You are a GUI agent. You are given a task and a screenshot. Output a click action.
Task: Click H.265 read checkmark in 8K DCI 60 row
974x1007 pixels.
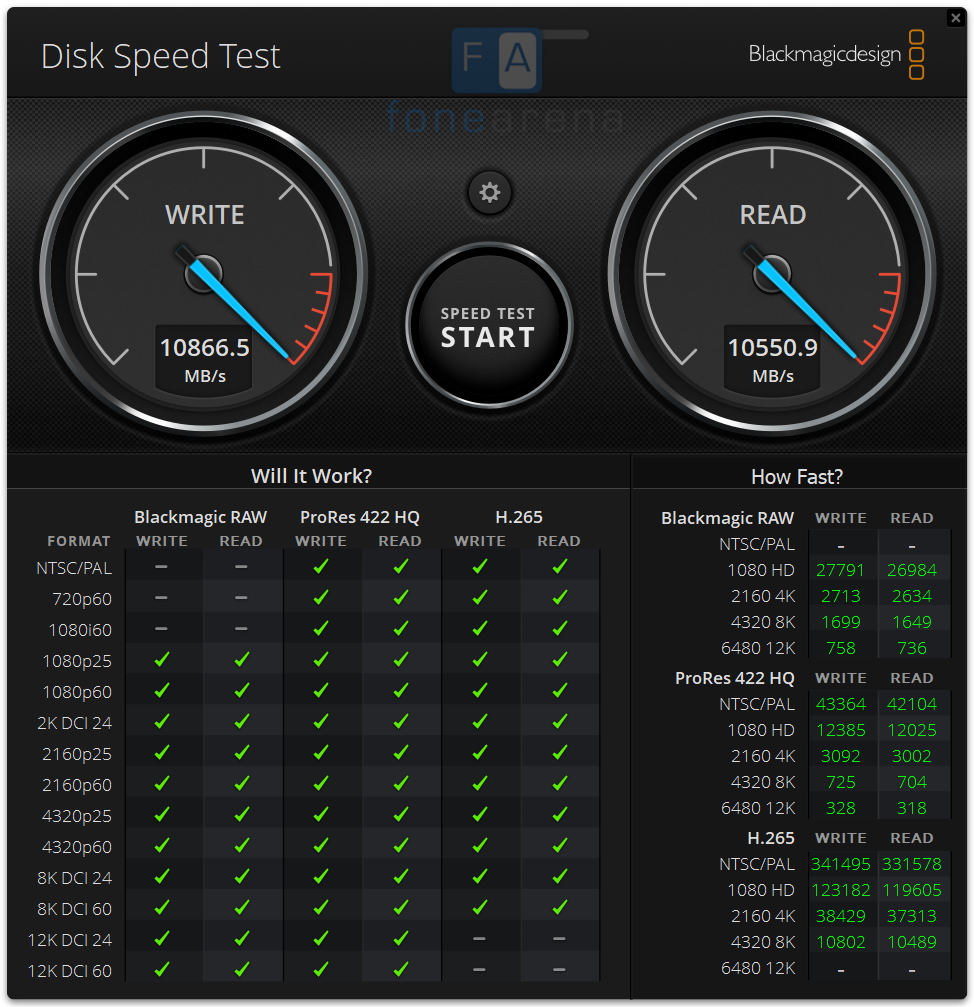pos(559,908)
